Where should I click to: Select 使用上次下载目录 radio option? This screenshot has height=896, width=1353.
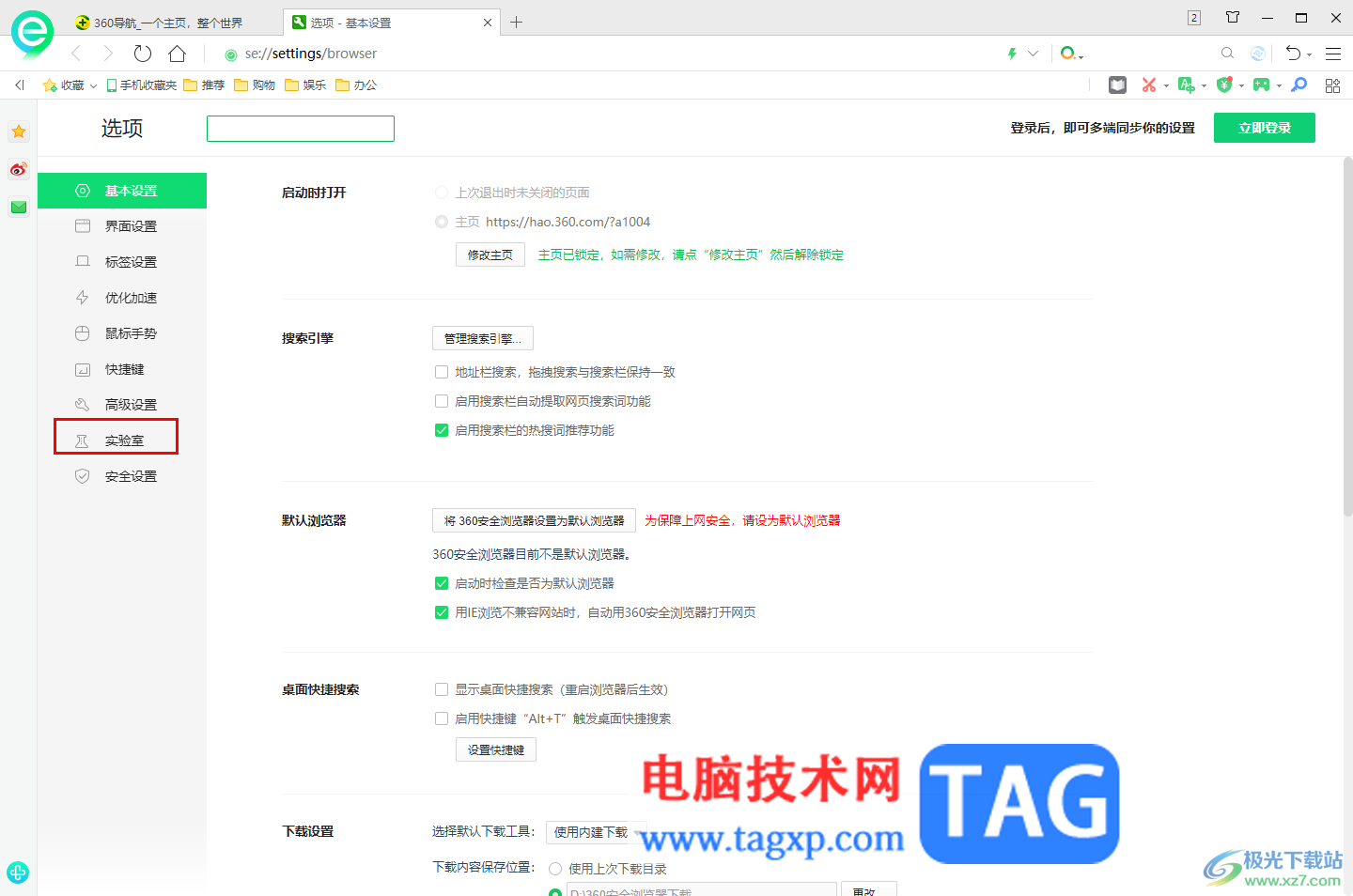555,869
